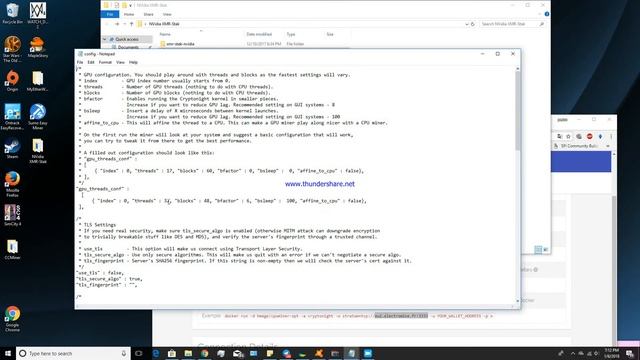Image resolution: width=640 pixels, height=360 pixels.
Task: Open the Explorer help icon
Action: click(547, 14)
